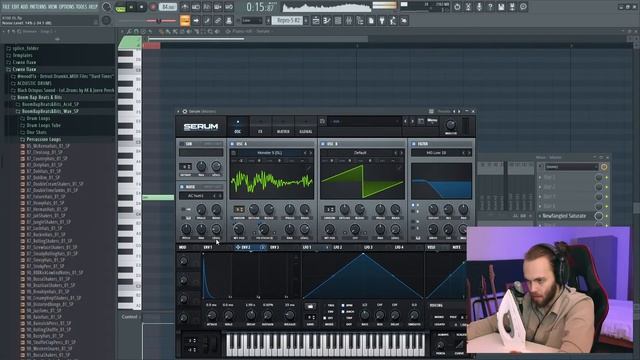Expand the ACOUSTIC DRUMS folder
Image resolution: width=640 pixels, height=360 pixels.
click(x=34, y=83)
